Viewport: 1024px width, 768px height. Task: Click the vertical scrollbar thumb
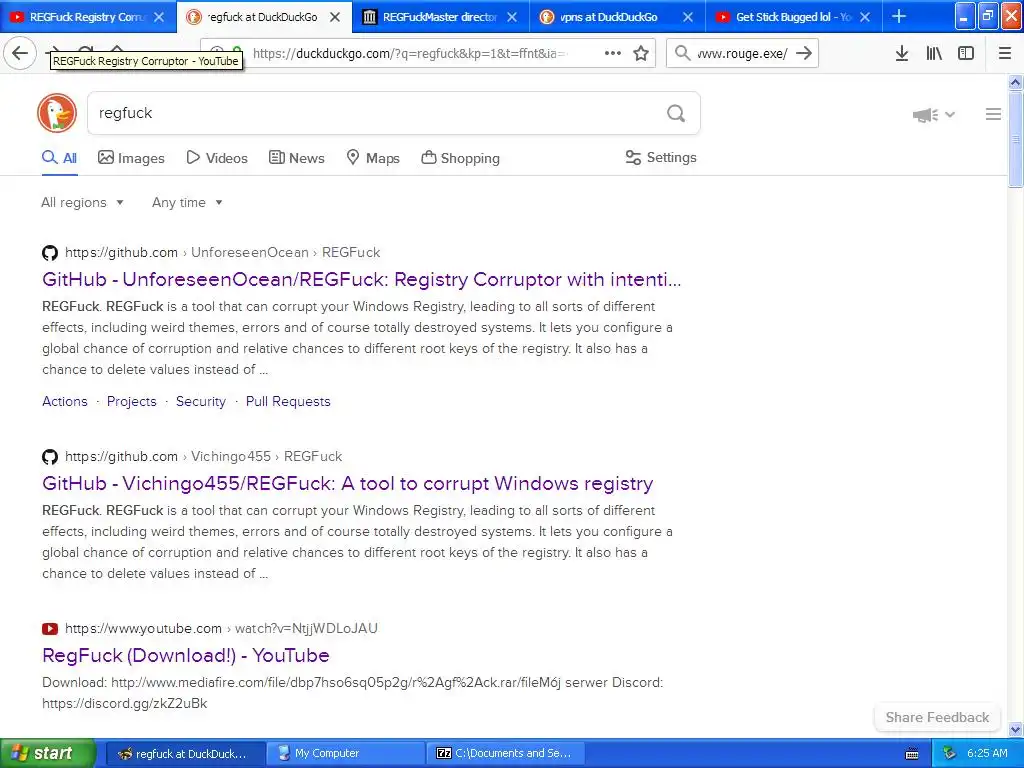[x=1016, y=139]
